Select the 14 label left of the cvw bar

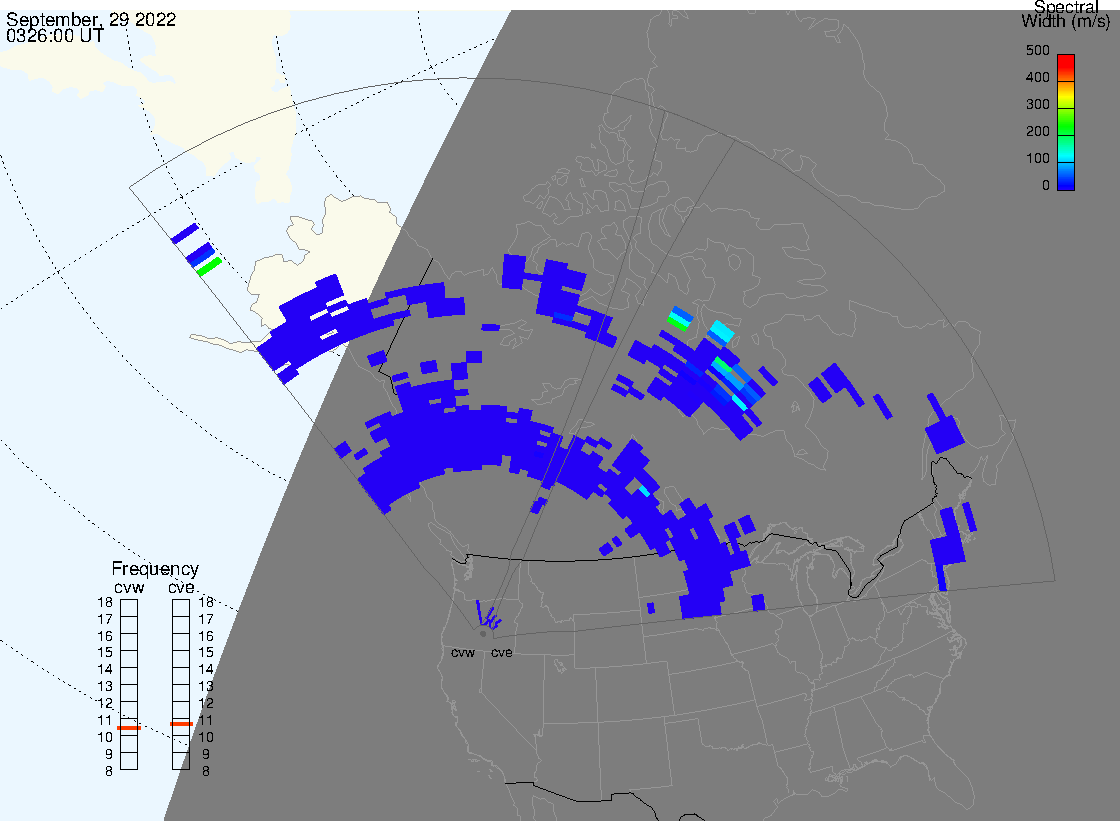[105, 670]
